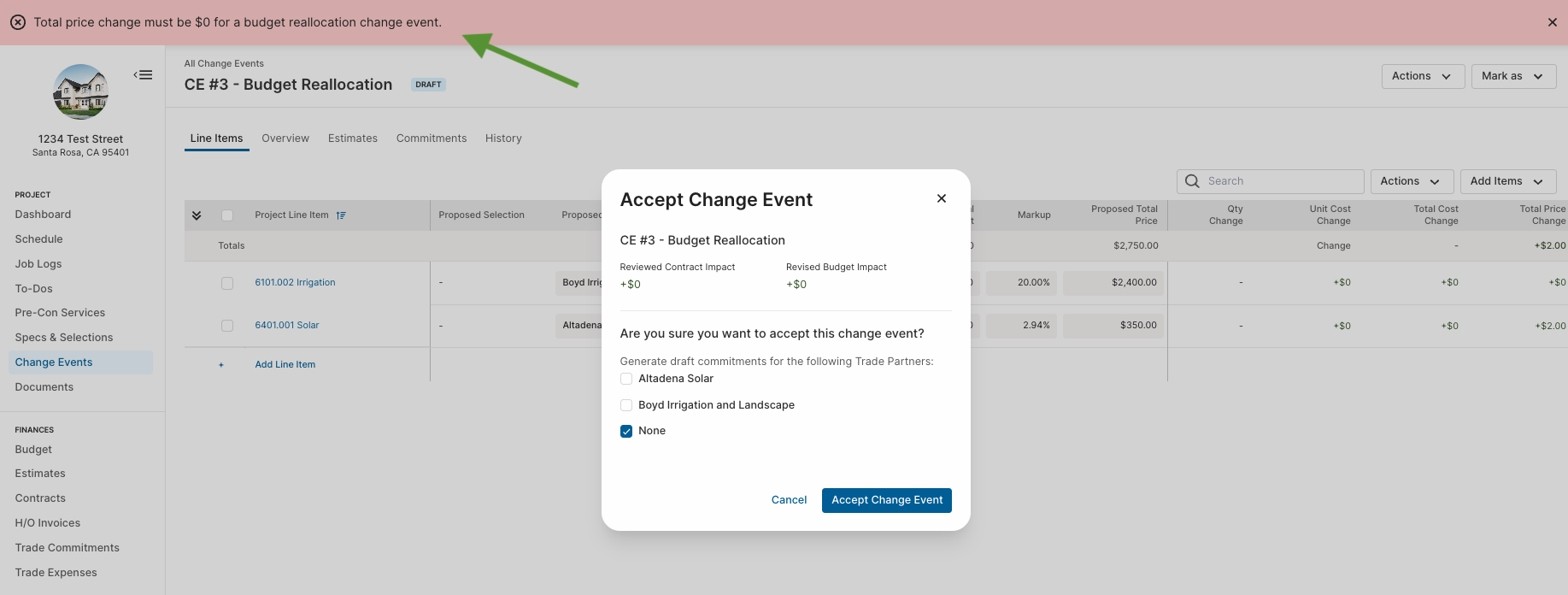Open Contracts in sidebar
This screenshot has height=595, width=1568.
pyautogui.click(x=40, y=498)
